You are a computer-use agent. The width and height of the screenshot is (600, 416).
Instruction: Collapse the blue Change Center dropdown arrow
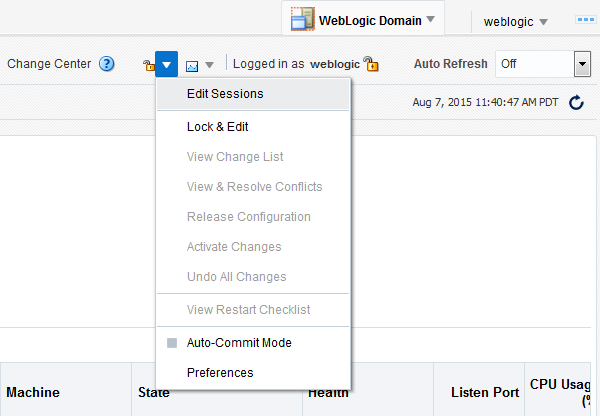click(x=167, y=64)
